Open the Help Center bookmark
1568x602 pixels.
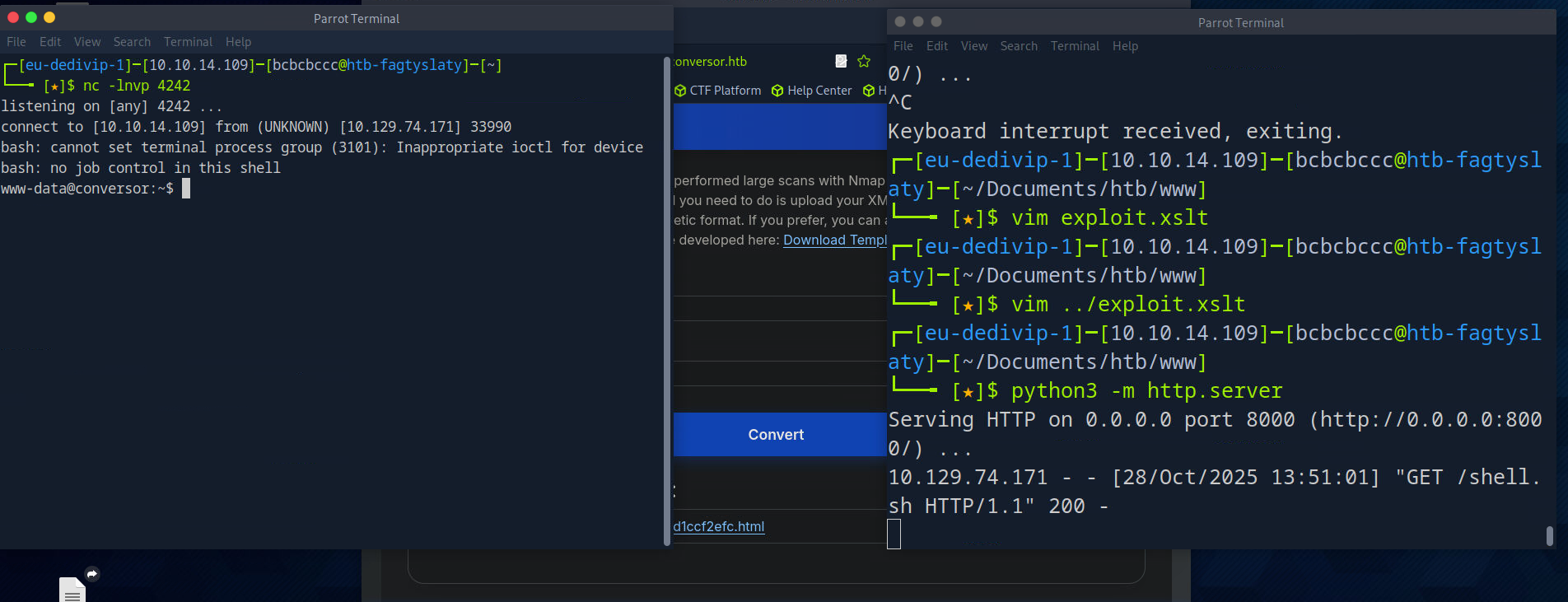click(811, 91)
